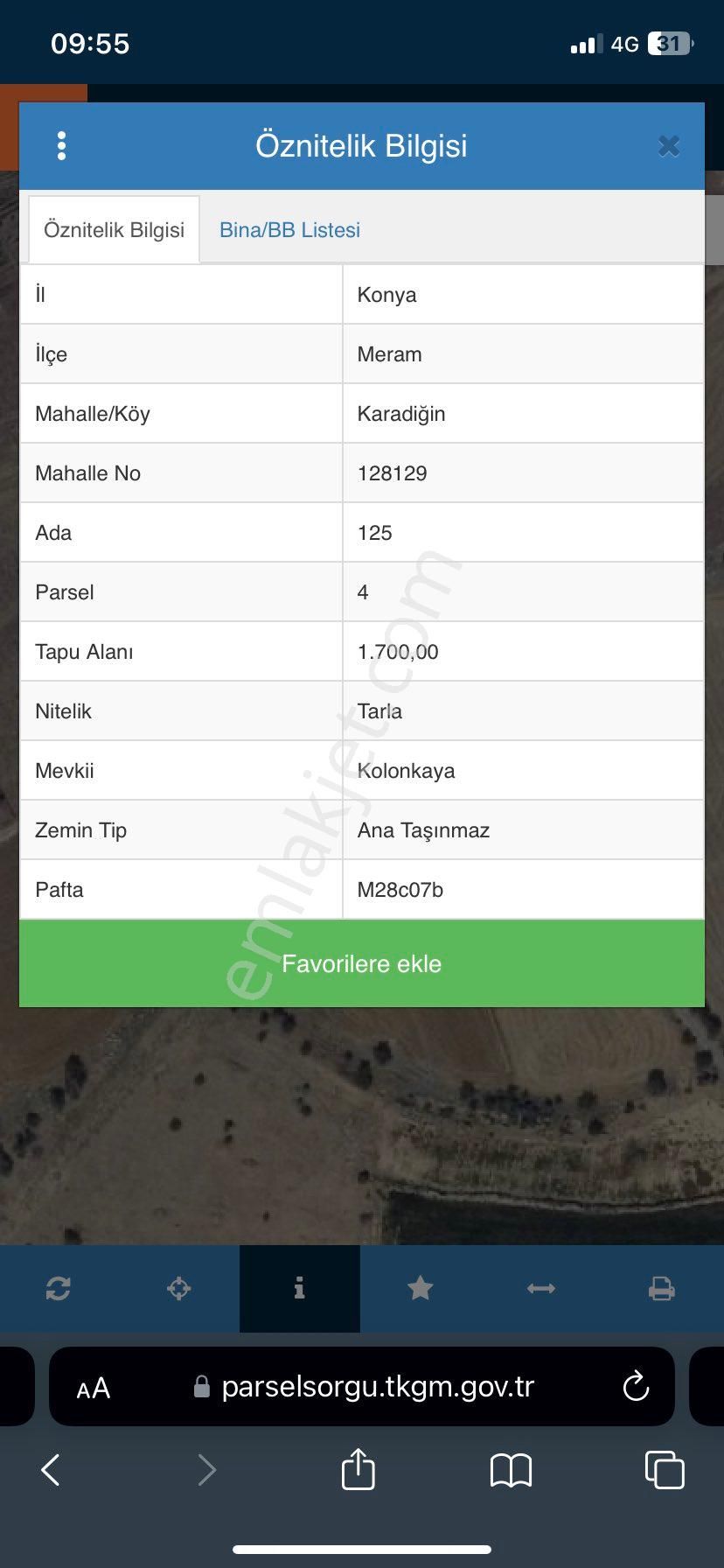Select the Öznitelik Bilgisi tab

point(115,230)
